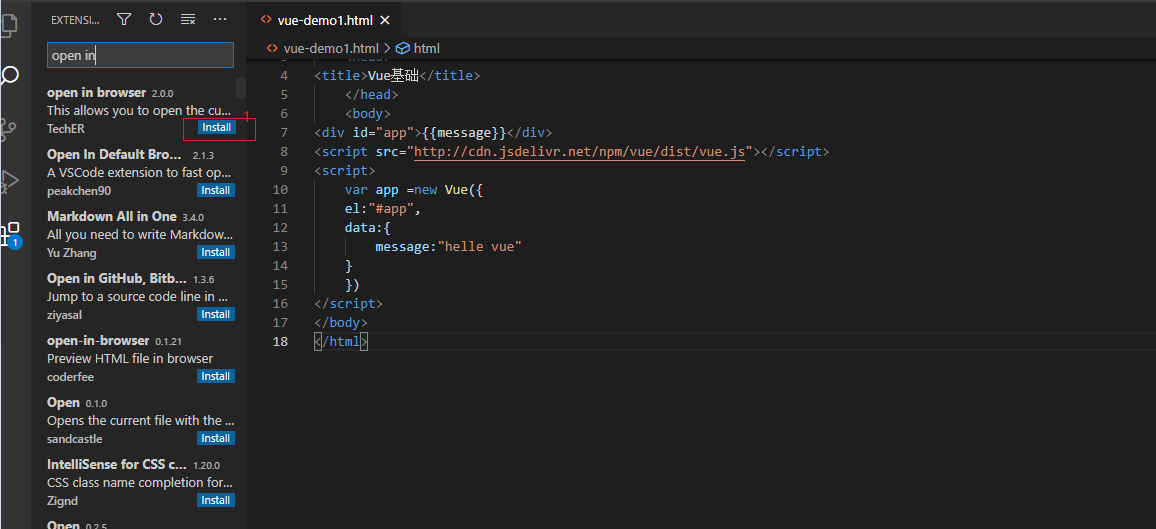The height and width of the screenshot is (529, 1156).
Task: Click the {{message}} text on line 7
Action: point(465,133)
